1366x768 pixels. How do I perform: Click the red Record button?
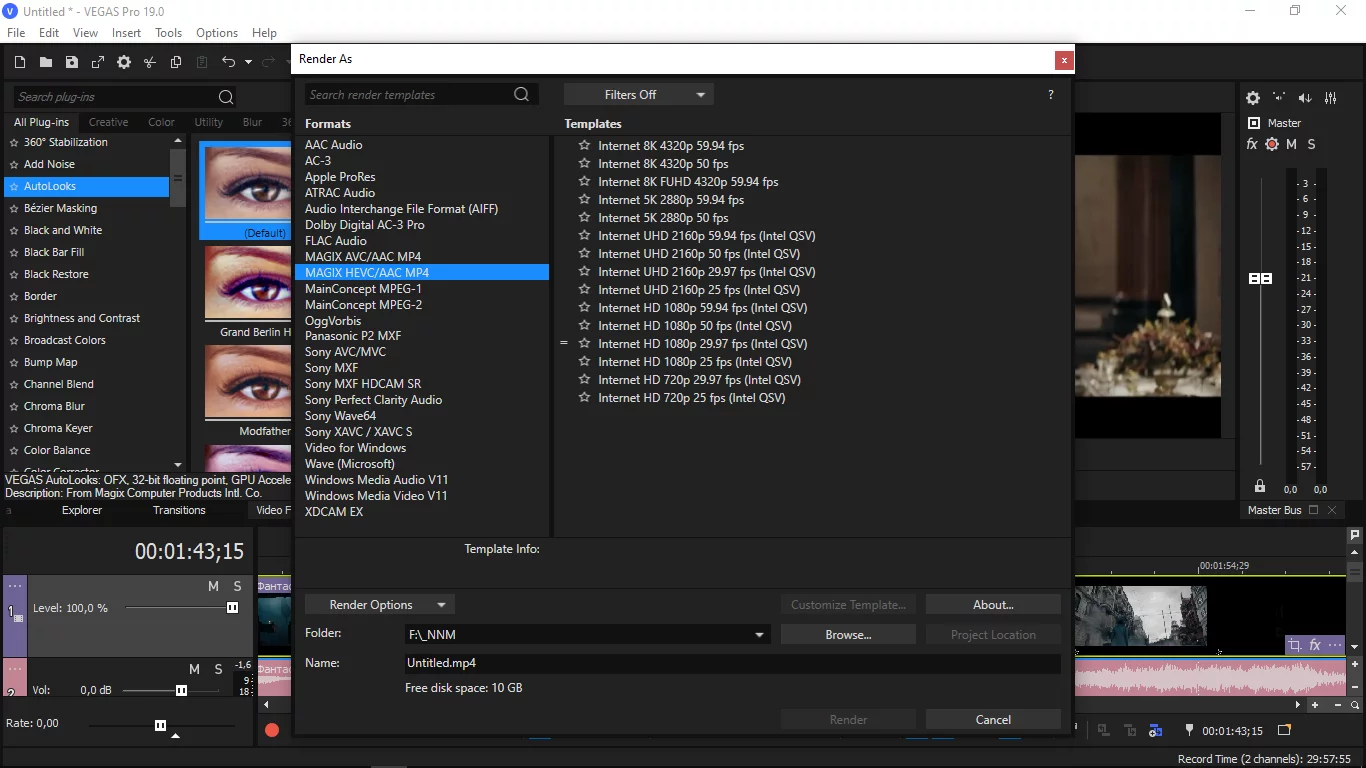coord(272,730)
